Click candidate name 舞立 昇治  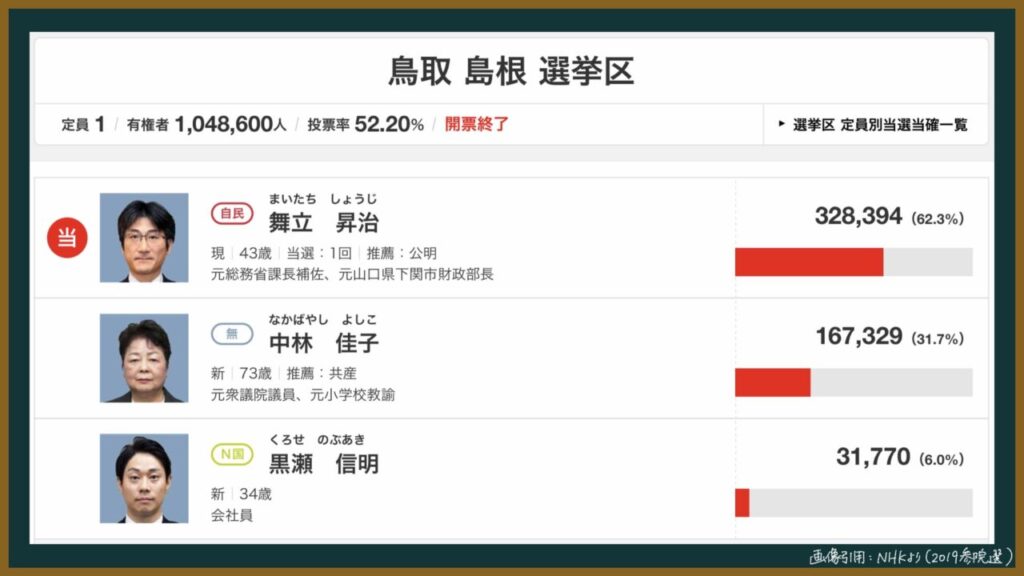coord(323,222)
